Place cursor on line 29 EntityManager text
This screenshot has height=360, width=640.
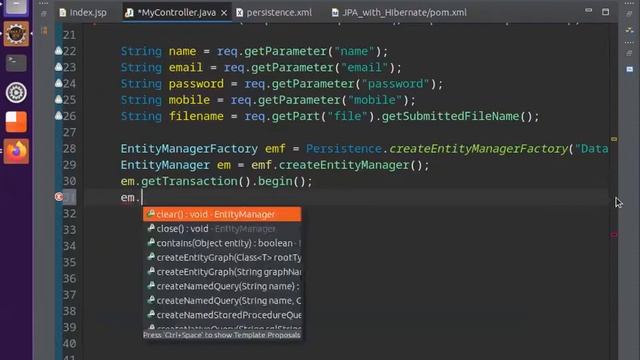165,165
